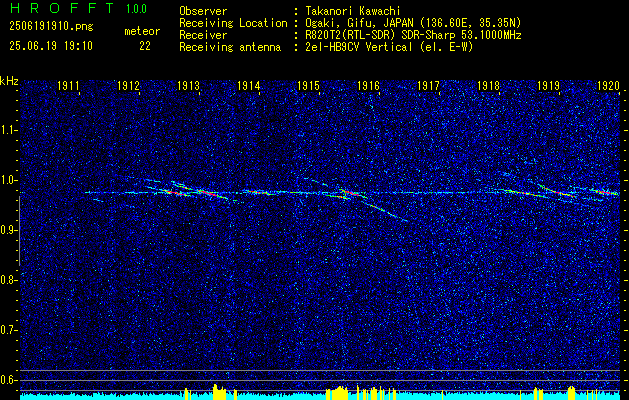Click the Receiving Location label
629x400 pixels.
(233, 23)
